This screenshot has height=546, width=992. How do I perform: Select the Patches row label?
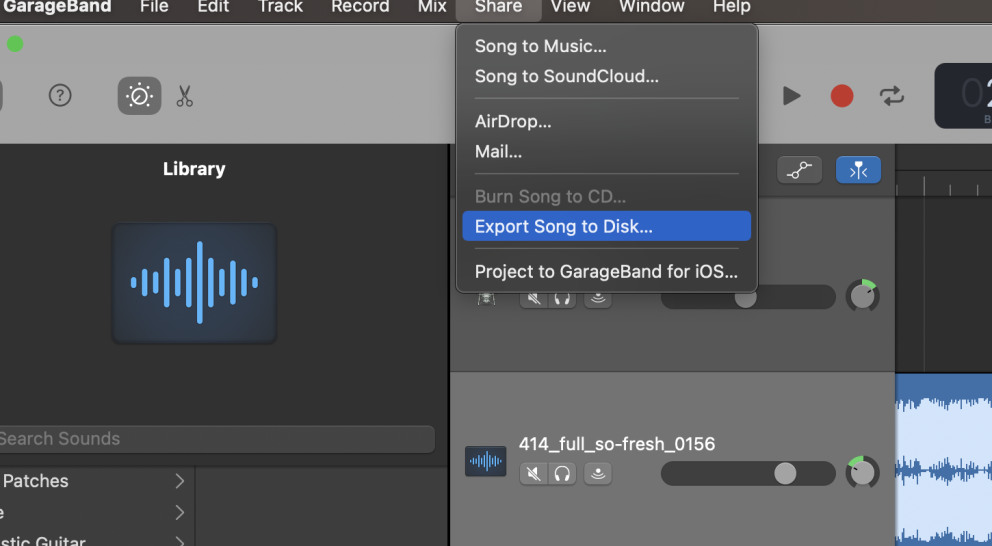point(35,481)
